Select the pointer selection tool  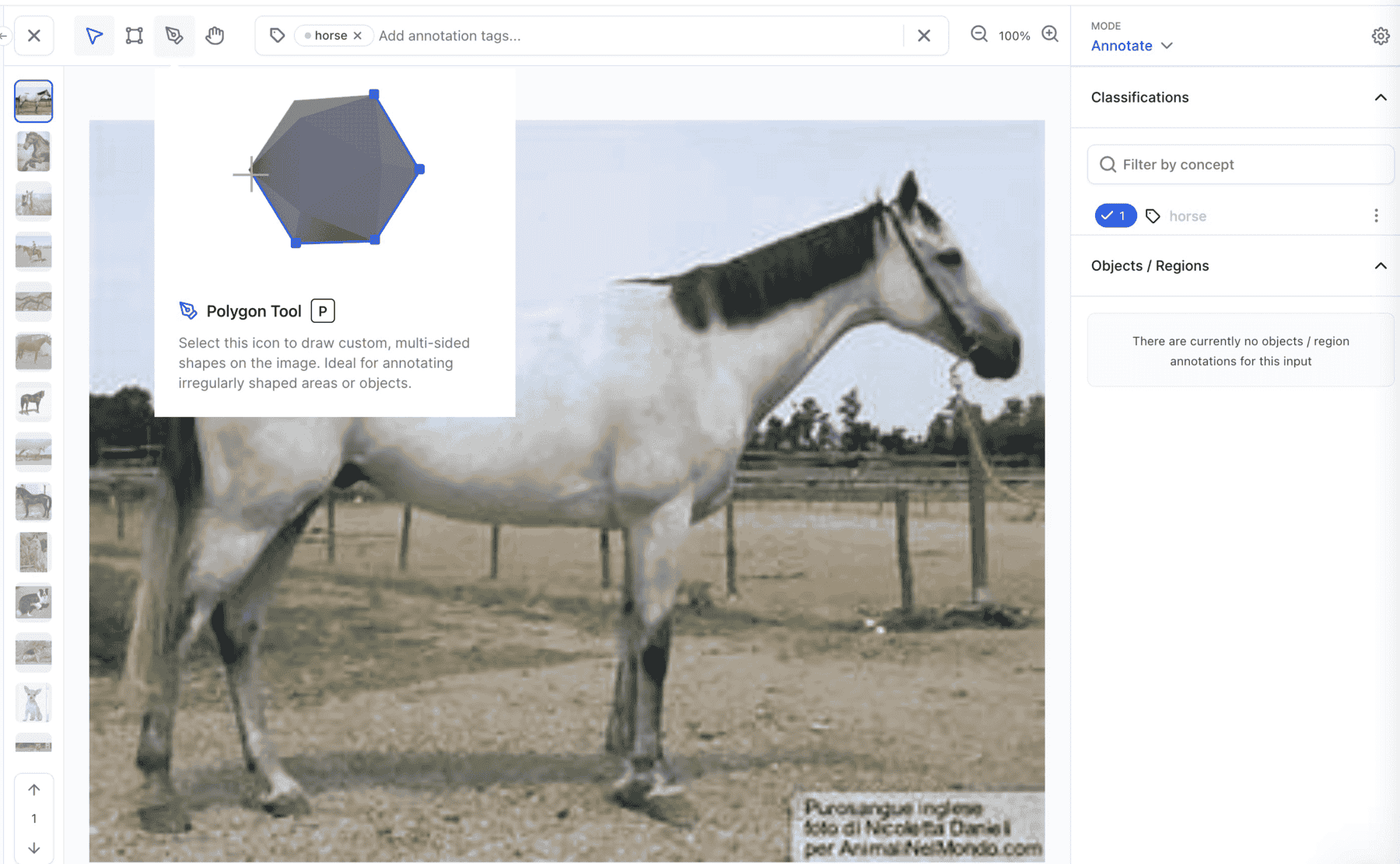94,36
